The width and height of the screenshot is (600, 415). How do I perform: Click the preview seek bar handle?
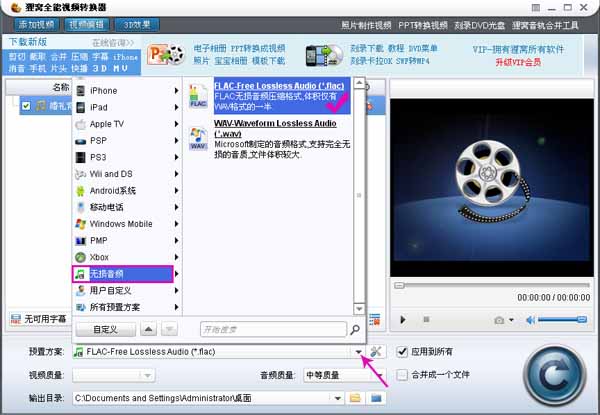(399, 285)
